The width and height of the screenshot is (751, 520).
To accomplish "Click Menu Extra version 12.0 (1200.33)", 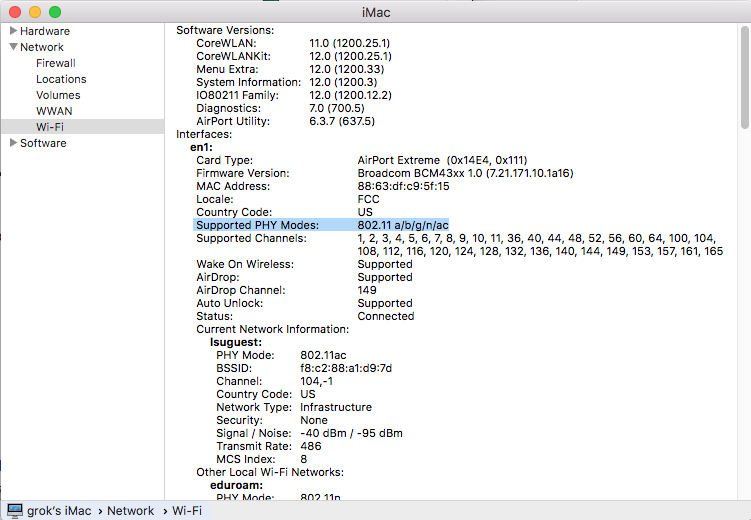I will 347,69.
